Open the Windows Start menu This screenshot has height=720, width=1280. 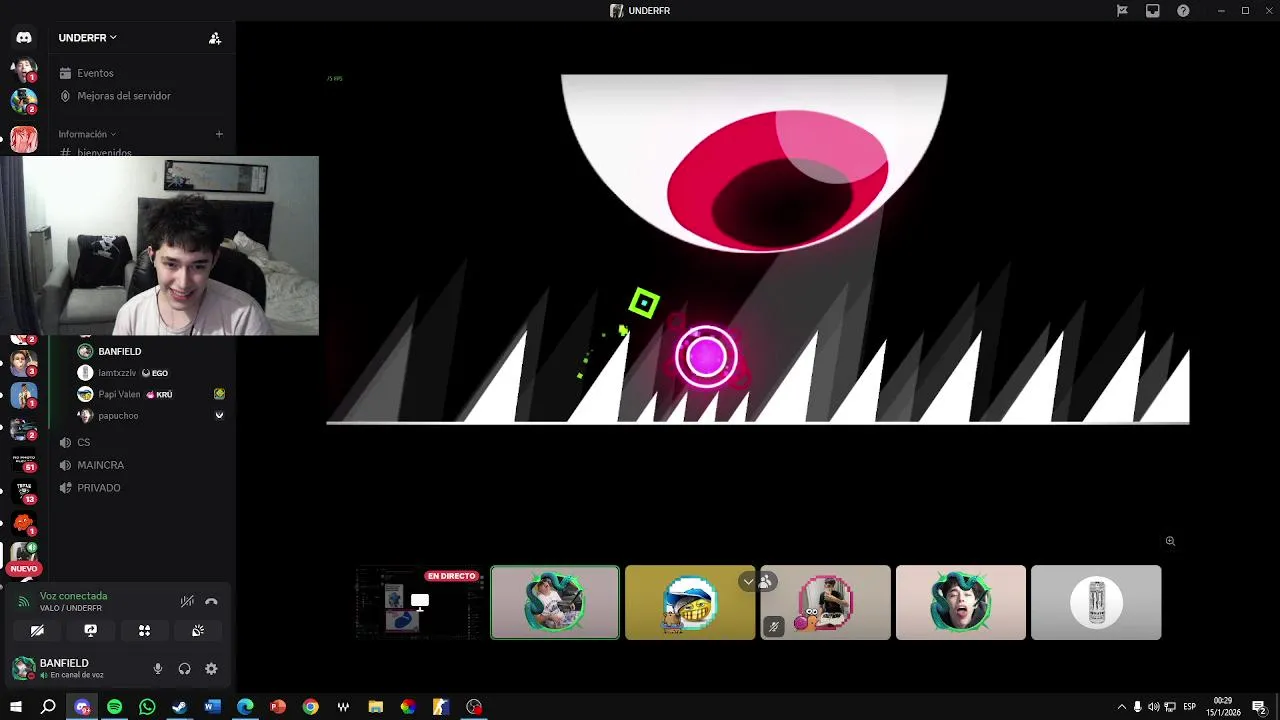pyautogui.click(x=15, y=707)
